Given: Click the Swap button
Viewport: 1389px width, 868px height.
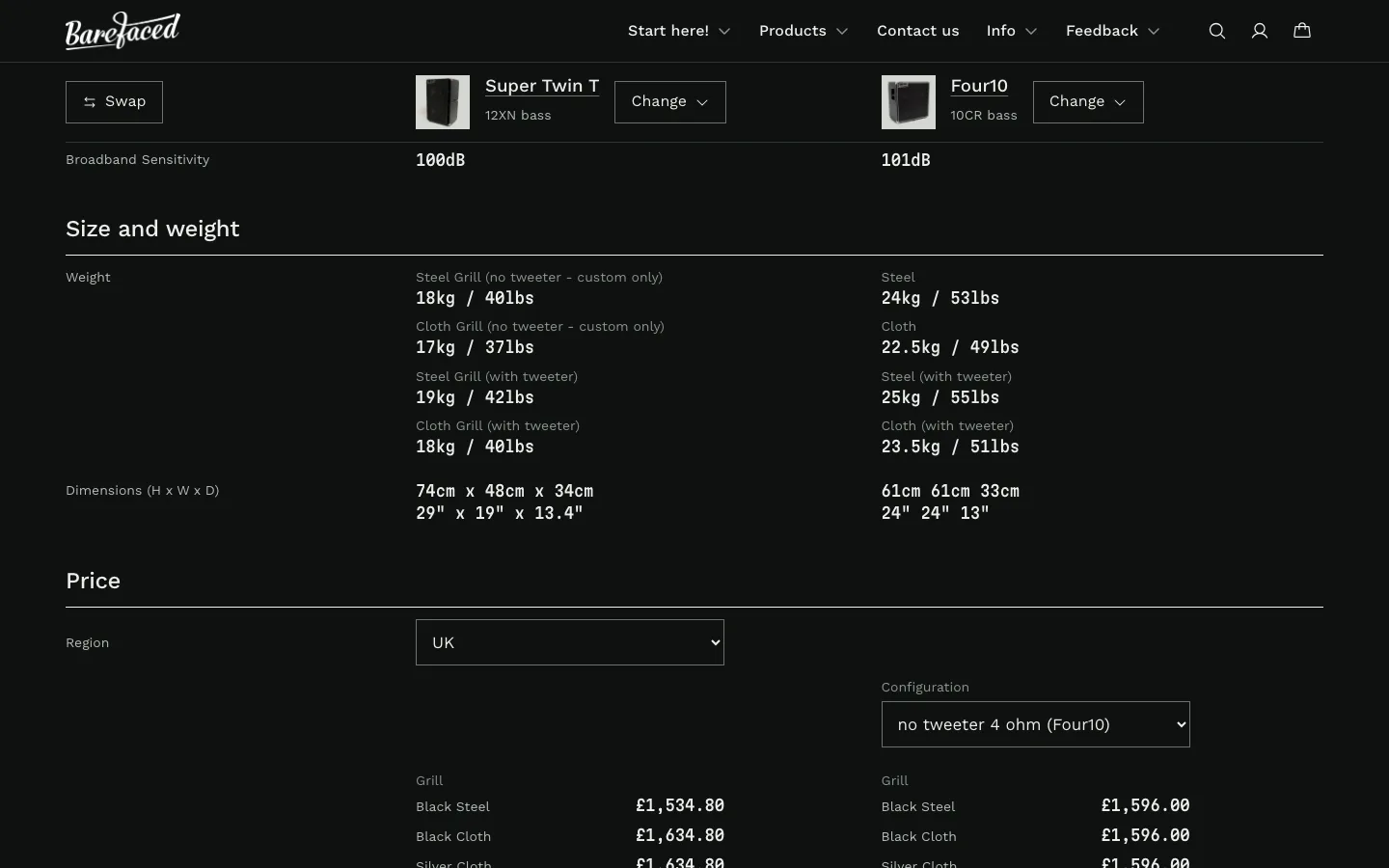Looking at the screenshot, I should [x=114, y=102].
